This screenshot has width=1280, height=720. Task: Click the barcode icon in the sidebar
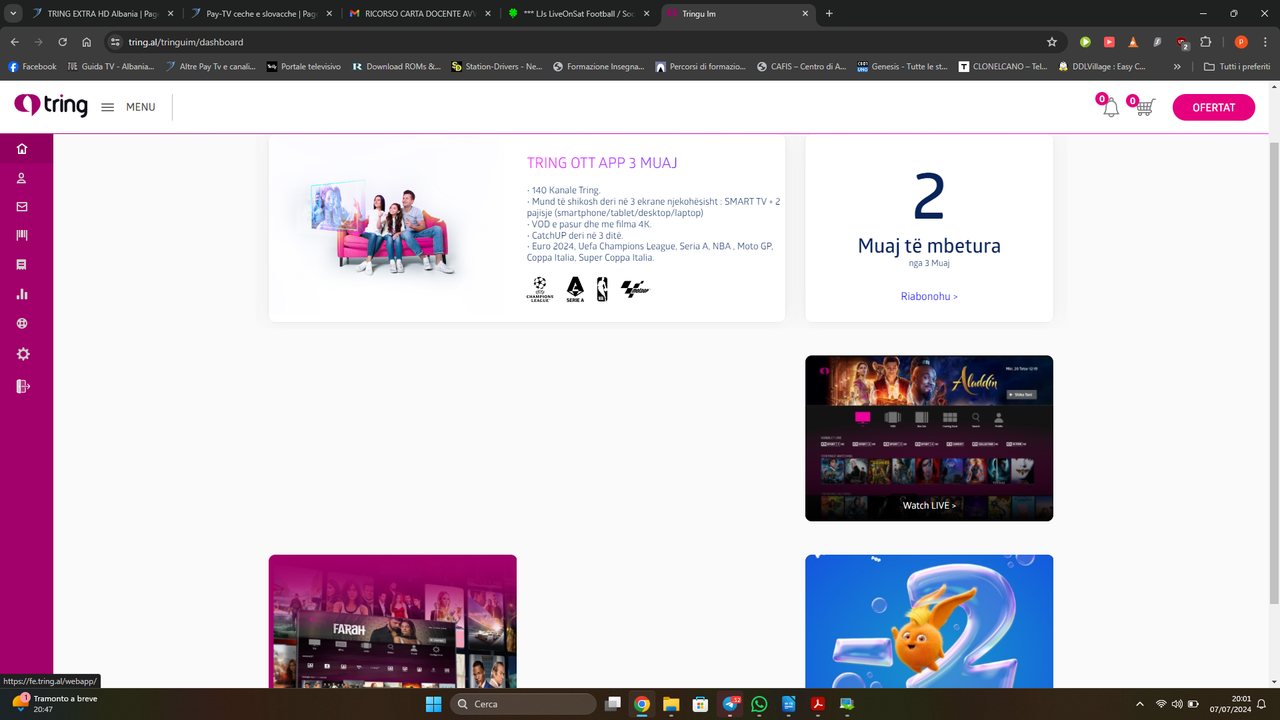pos(22,235)
